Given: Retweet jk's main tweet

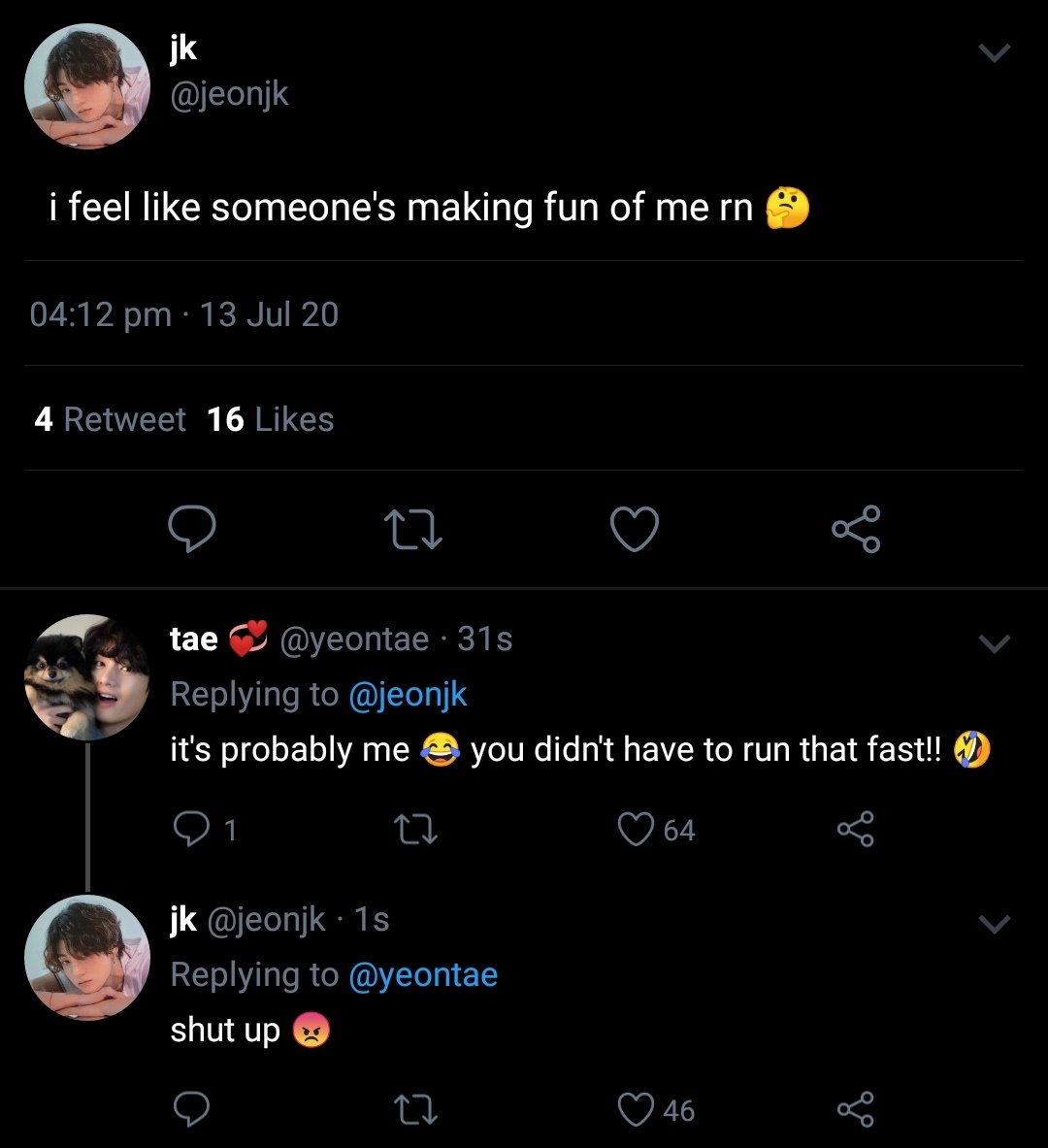Looking at the screenshot, I should click(x=413, y=530).
